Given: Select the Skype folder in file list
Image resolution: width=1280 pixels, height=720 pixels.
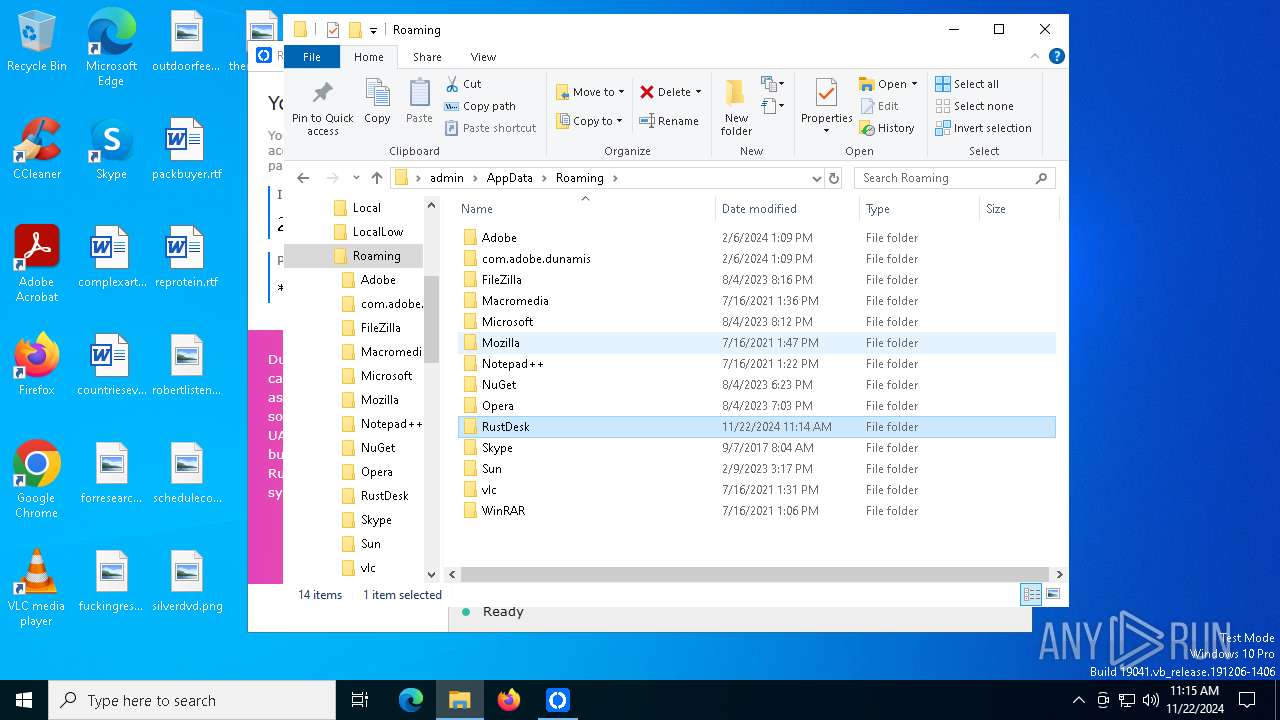Looking at the screenshot, I should (756, 448).
